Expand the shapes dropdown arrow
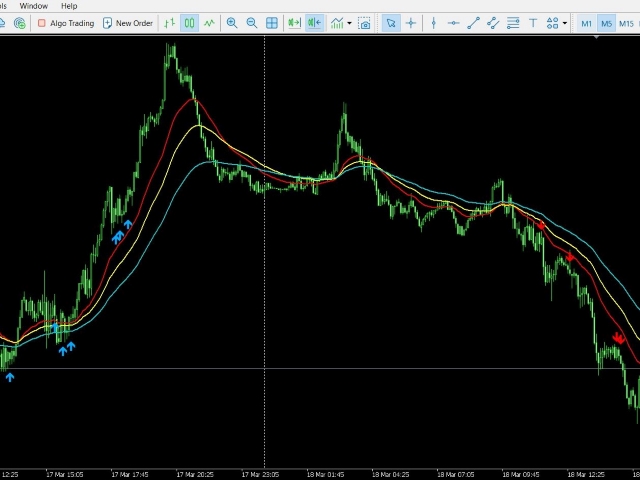The height and width of the screenshot is (480, 640). click(565, 23)
